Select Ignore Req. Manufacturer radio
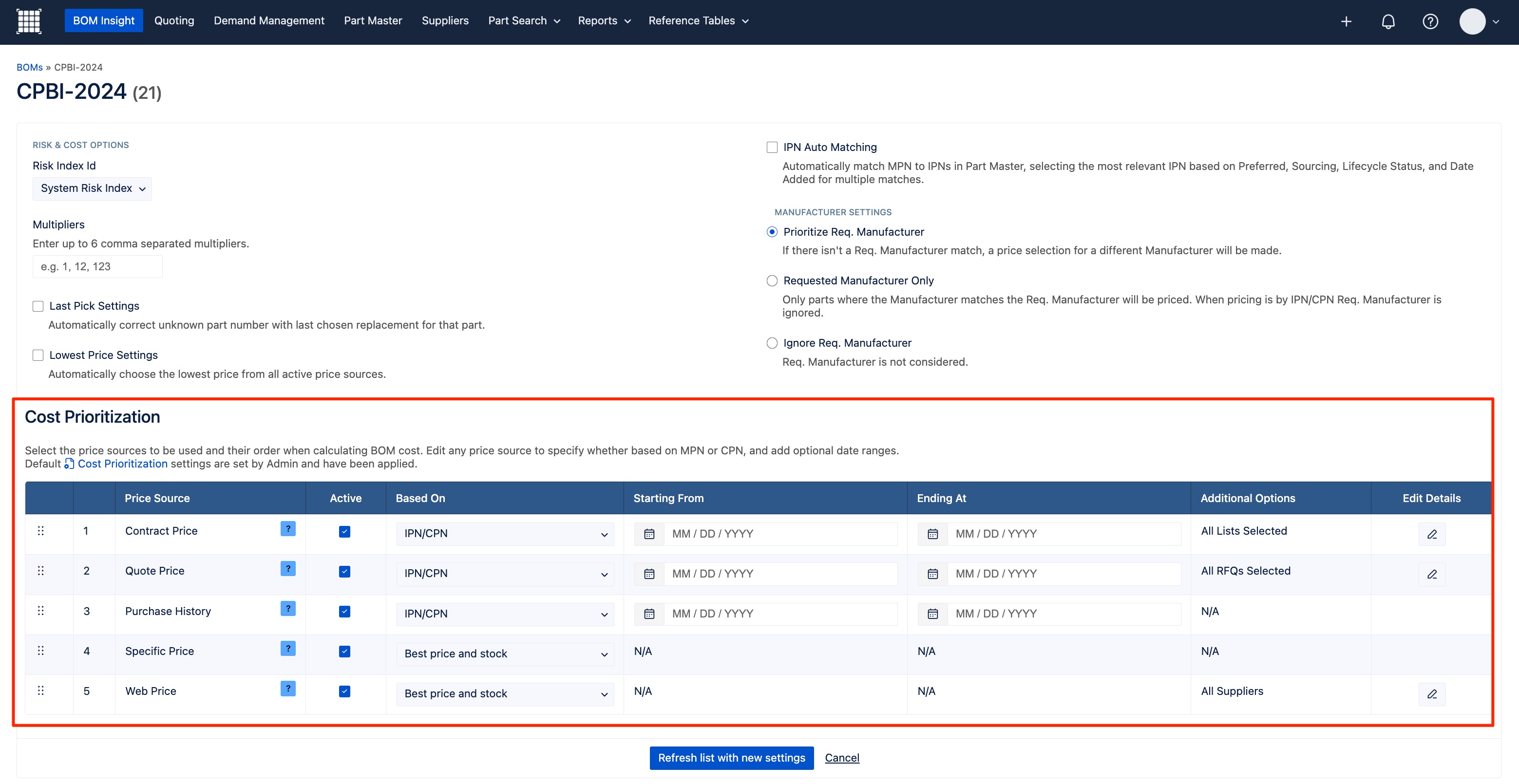 pos(772,343)
